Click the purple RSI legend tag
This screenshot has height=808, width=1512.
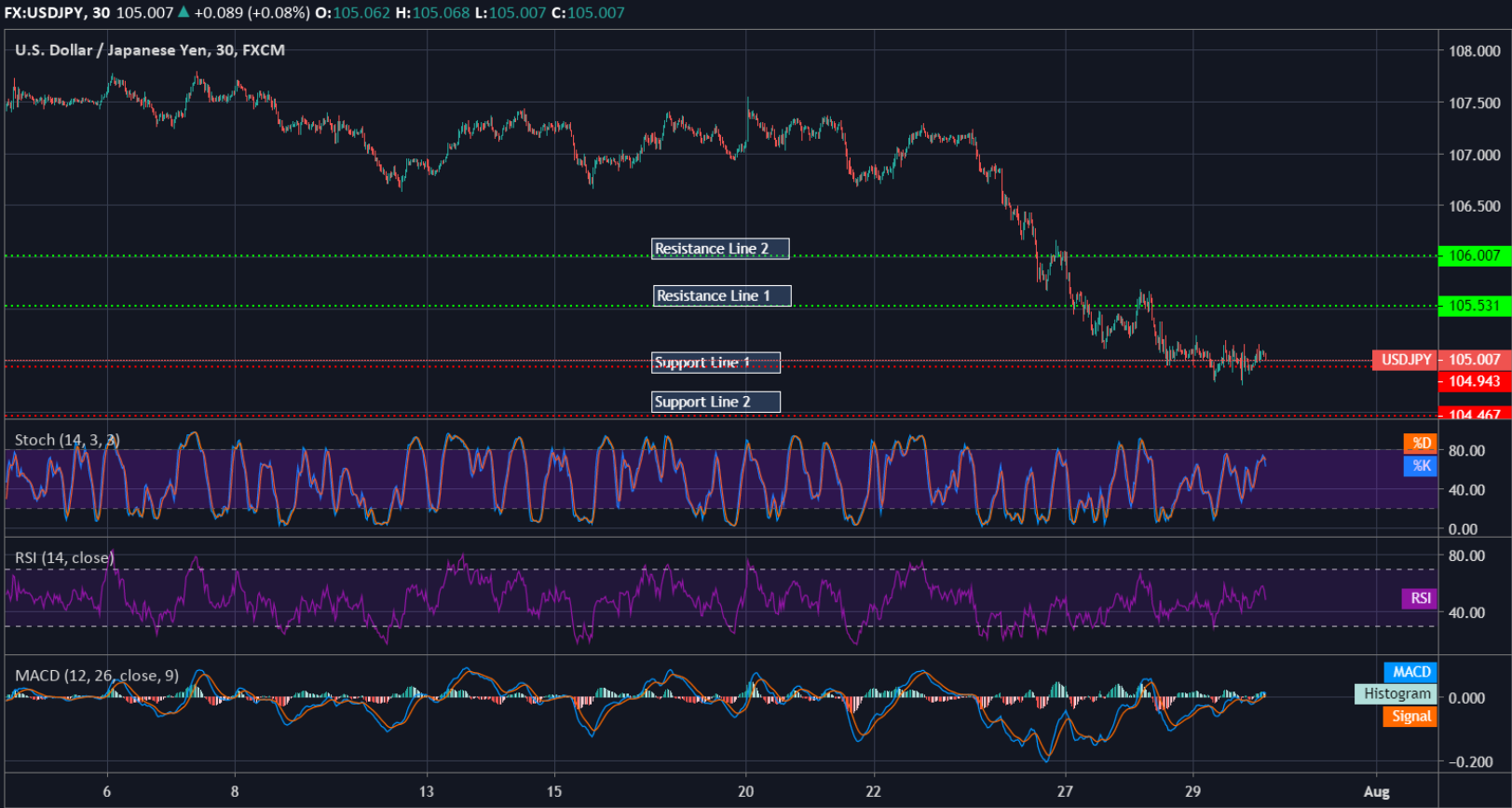1420,598
